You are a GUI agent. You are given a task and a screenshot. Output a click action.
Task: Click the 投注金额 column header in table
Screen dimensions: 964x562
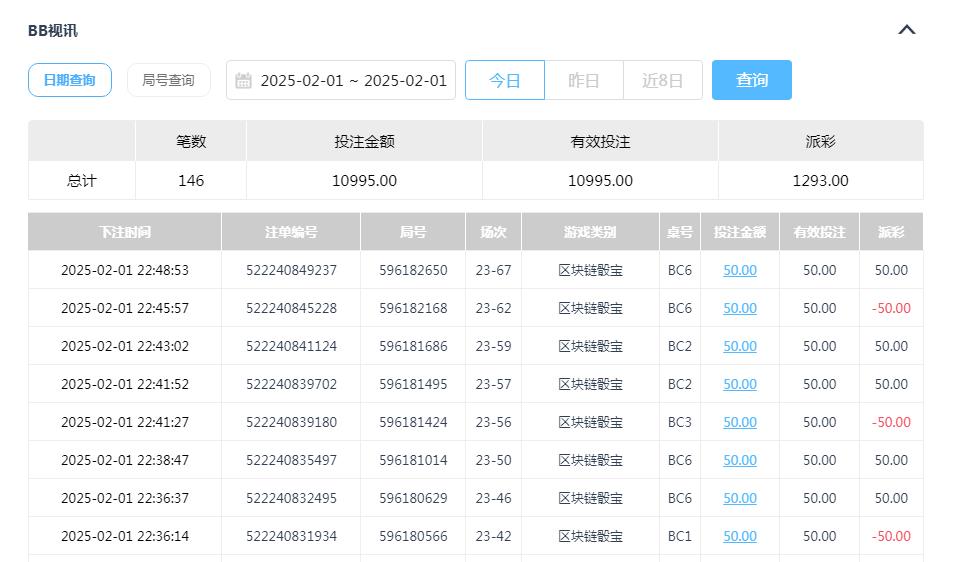pyautogui.click(x=739, y=232)
